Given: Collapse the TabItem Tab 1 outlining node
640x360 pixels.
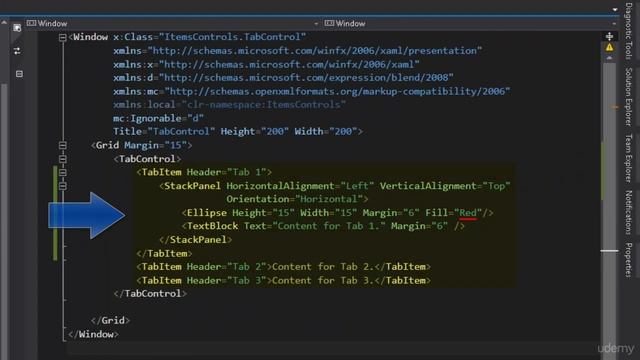Looking at the screenshot, I should [x=62, y=172].
